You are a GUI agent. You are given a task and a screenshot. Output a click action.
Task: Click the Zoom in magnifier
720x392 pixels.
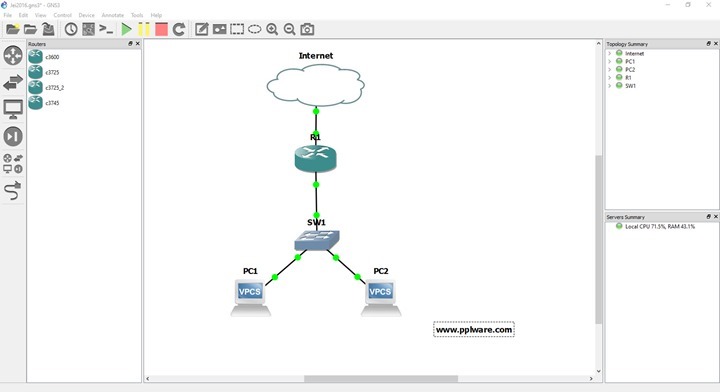272,29
